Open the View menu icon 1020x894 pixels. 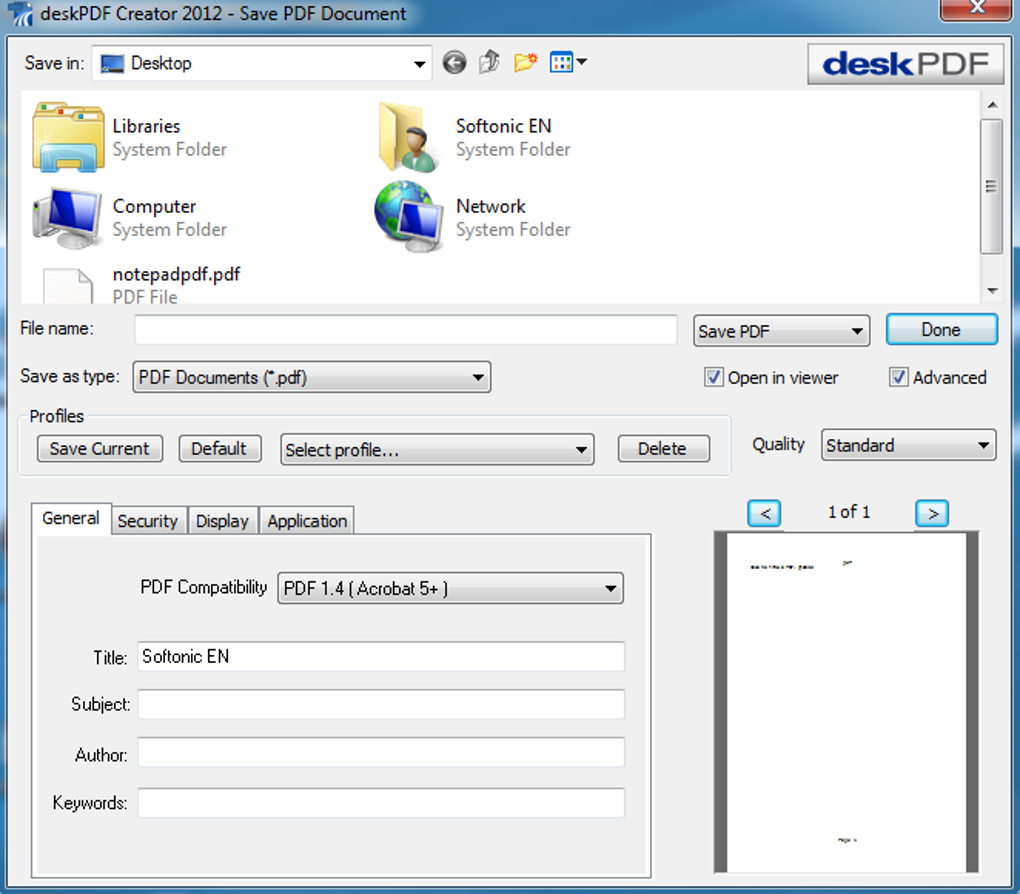click(x=568, y=62)
